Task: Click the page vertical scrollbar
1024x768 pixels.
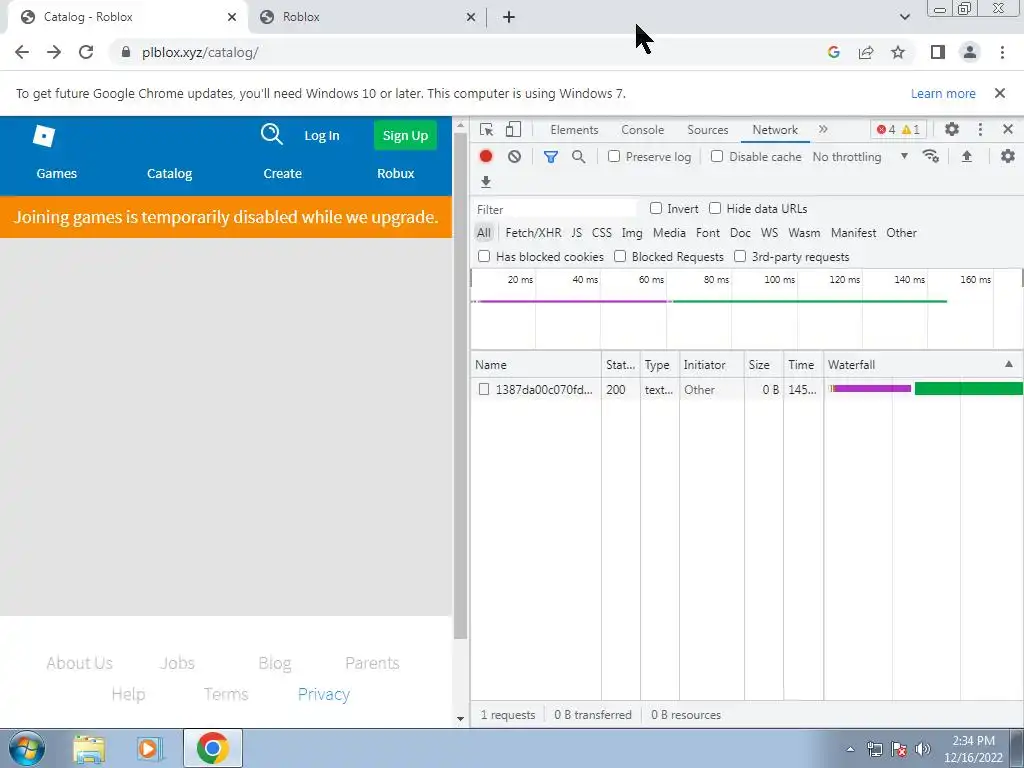Action: pos(460,385)
